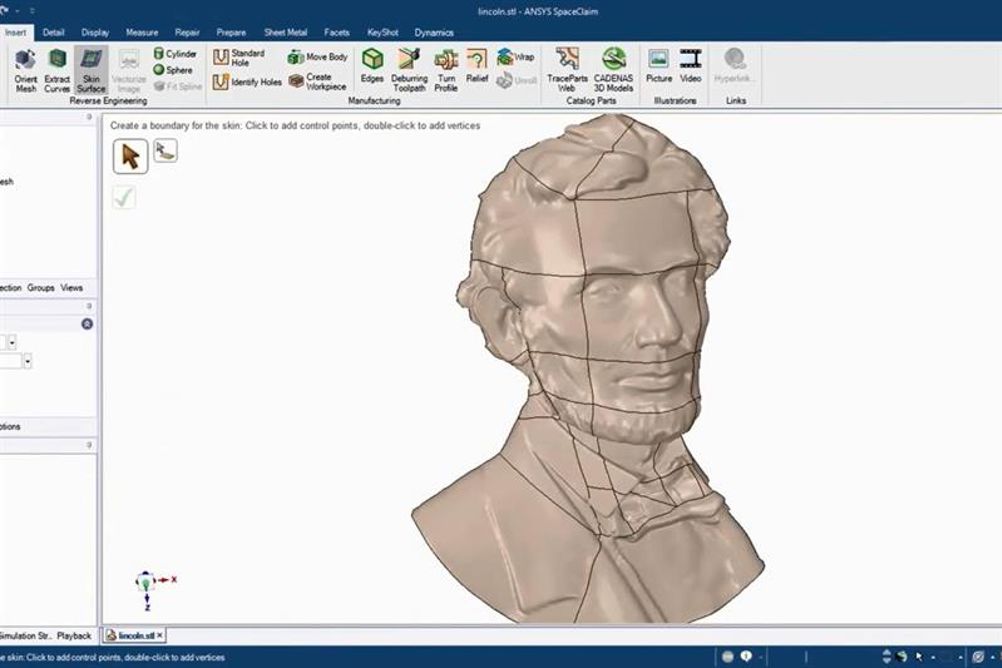Click the XZ axis orientation triad
This screenshot has width=1002, height=668.
153,589
